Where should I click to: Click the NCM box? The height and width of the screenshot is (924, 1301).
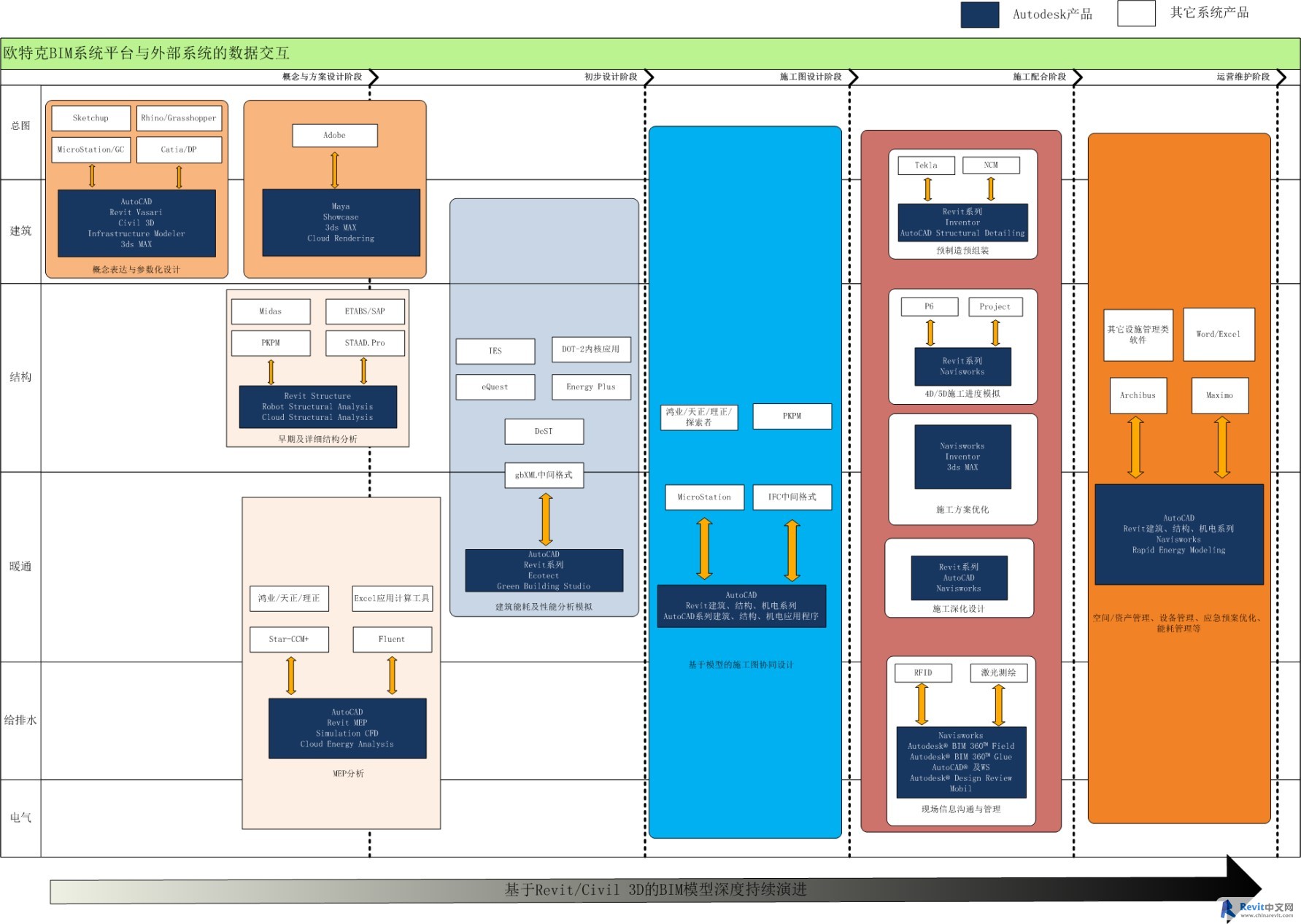tap(991, 166)
